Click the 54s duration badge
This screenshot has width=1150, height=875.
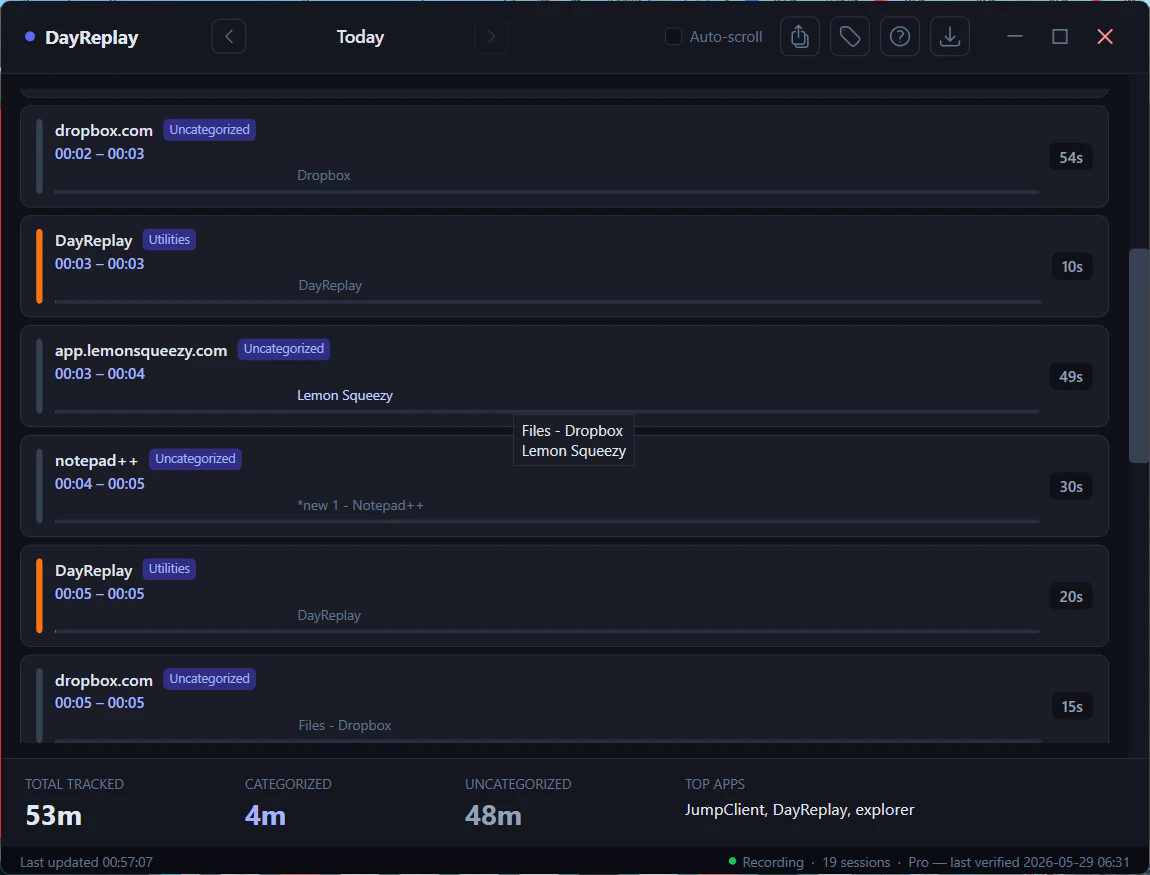pyautogui.click(x=1071, y=158)
